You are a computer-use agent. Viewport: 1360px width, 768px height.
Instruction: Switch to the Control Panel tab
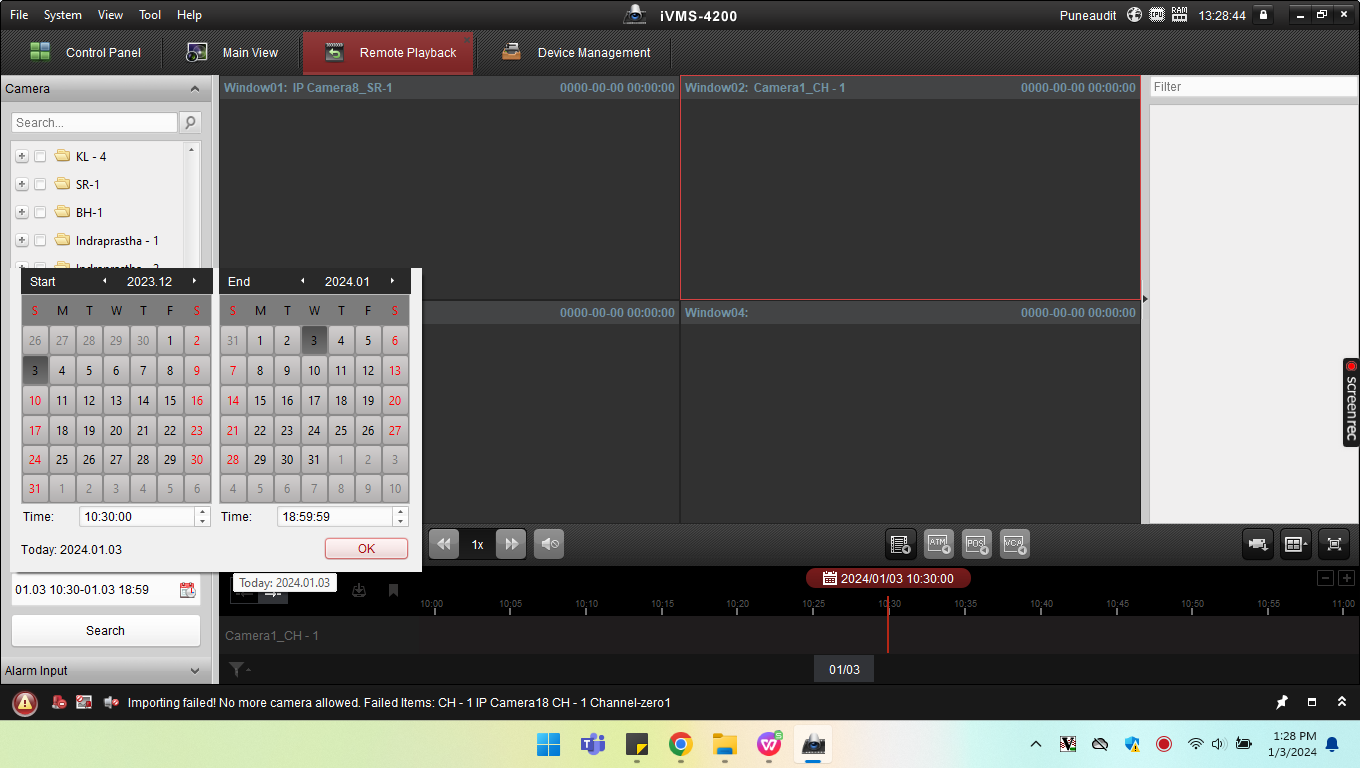point(86,52)
